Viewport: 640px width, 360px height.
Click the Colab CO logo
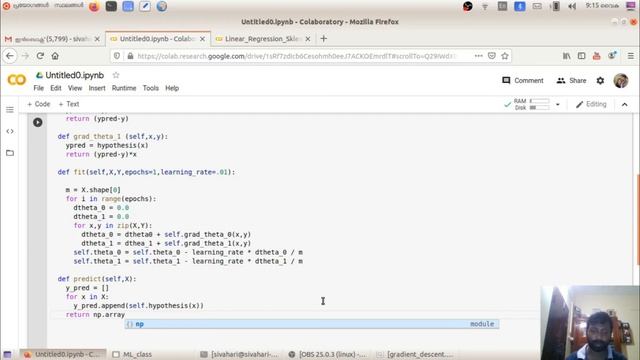coord(17,80)
